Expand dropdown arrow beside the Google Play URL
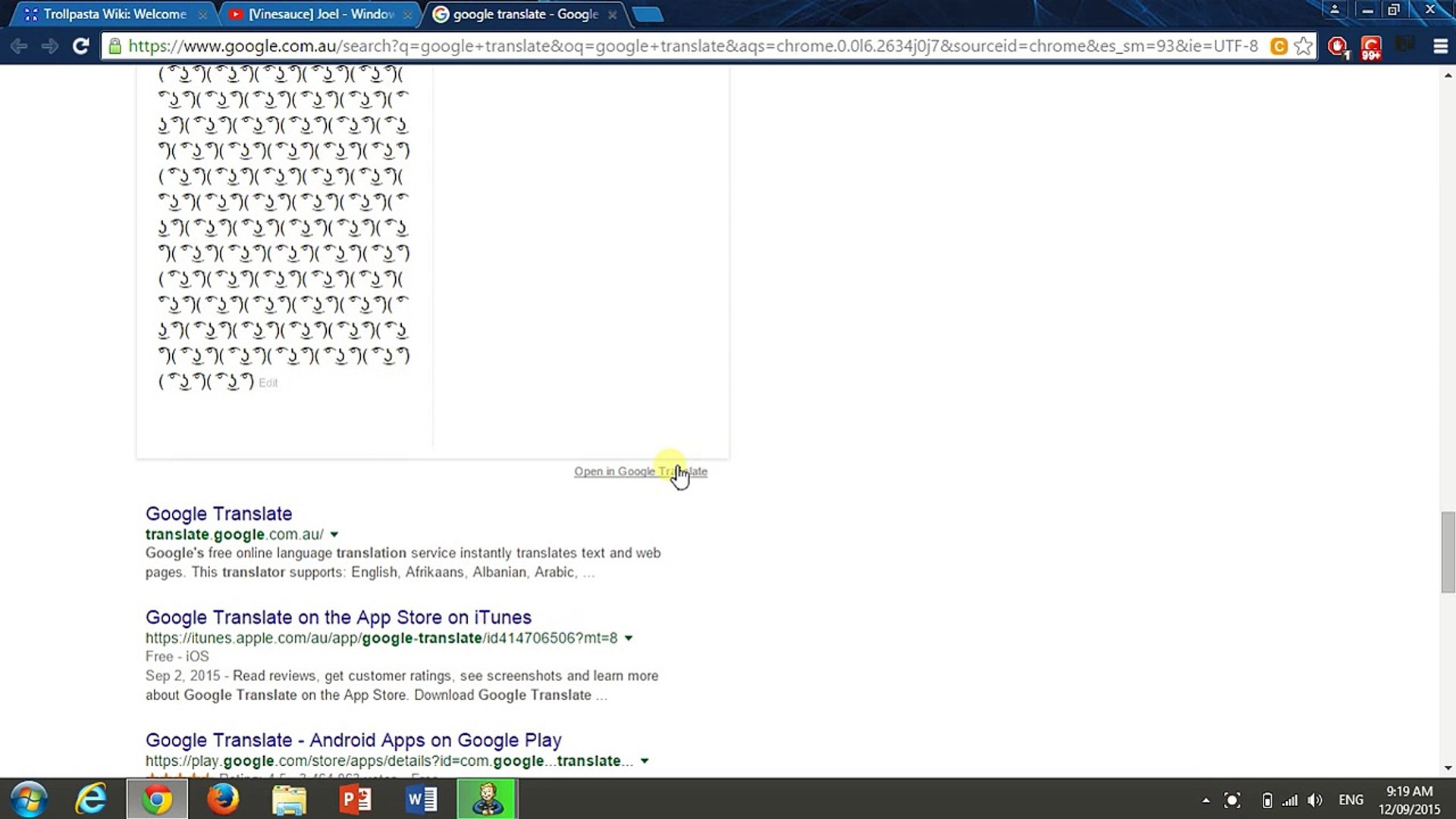 tap(645, 761)
